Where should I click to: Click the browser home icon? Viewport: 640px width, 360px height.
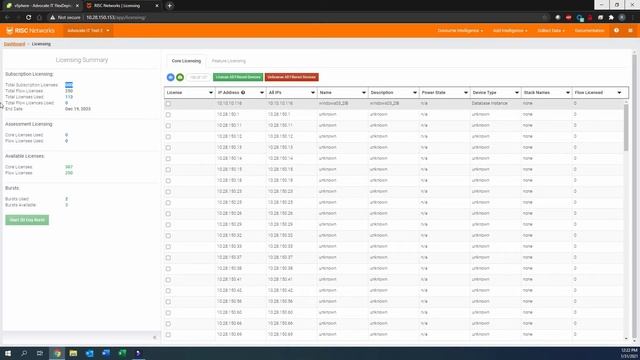click(x=39, y=18)
